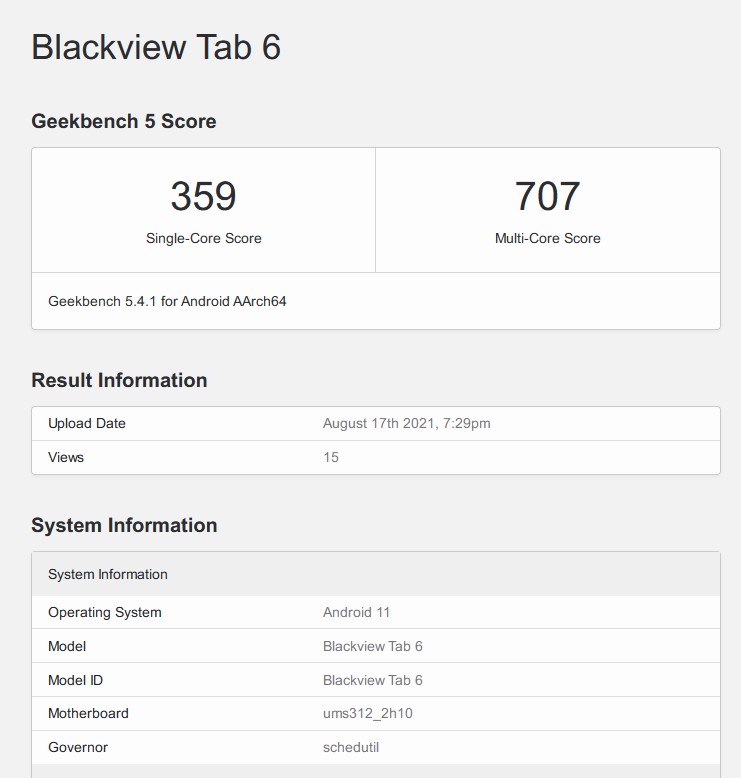Select the date 'August 17th 2021, 7:29pm'
741x778 pixels.
tap(406, 423)
